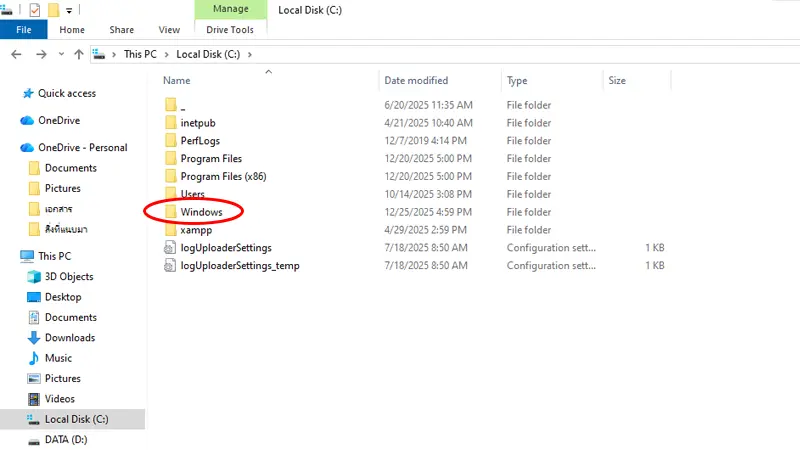Viewport: 800px width, 450px height.
Task: Open the Recent locations dropdown arrow
Action: coord(59,54)
